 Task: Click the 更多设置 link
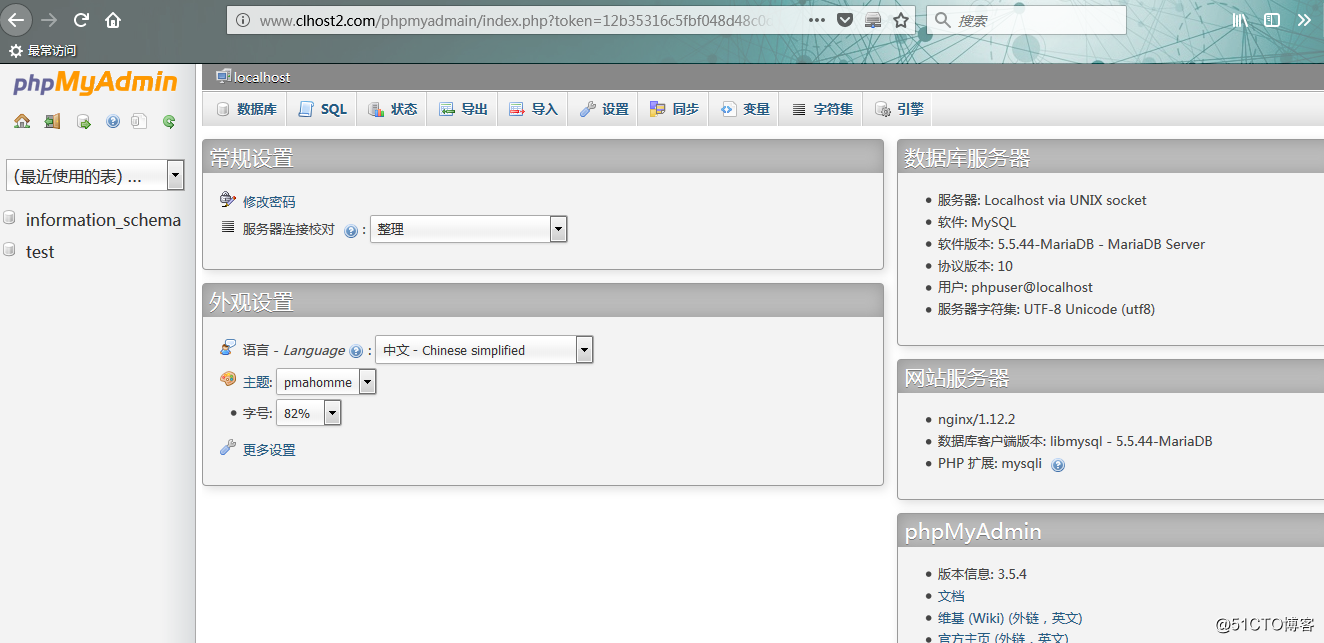[x=269, y=450]
